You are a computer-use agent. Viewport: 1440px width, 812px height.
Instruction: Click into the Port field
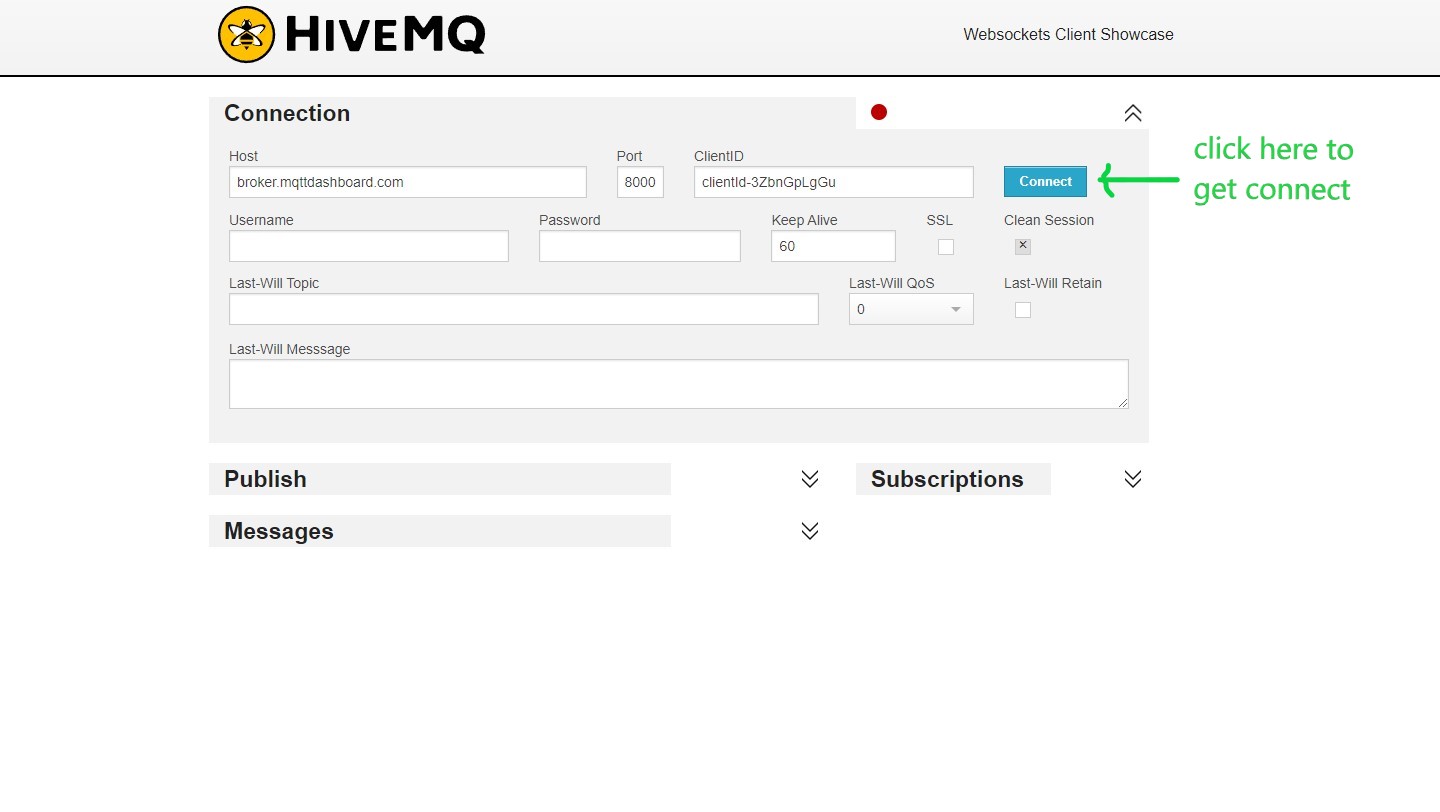click(640, 182)
